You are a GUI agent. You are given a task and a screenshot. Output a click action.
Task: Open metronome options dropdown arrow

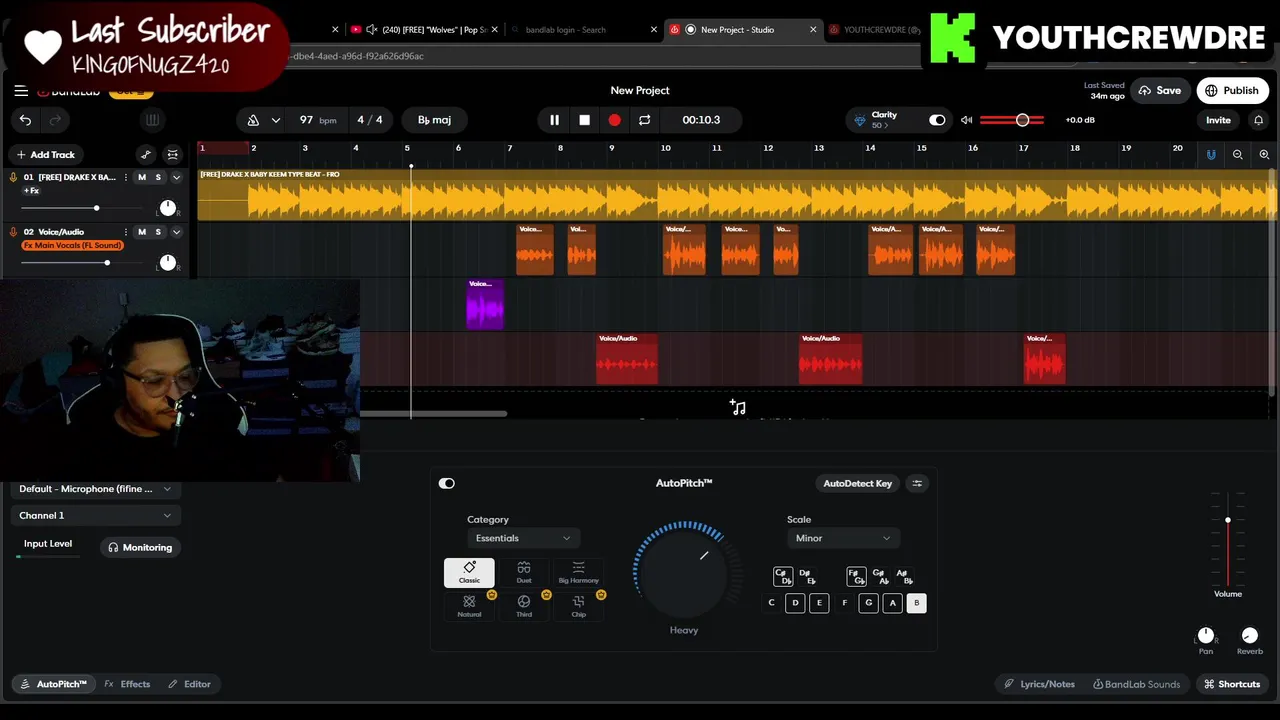[275, 120]
